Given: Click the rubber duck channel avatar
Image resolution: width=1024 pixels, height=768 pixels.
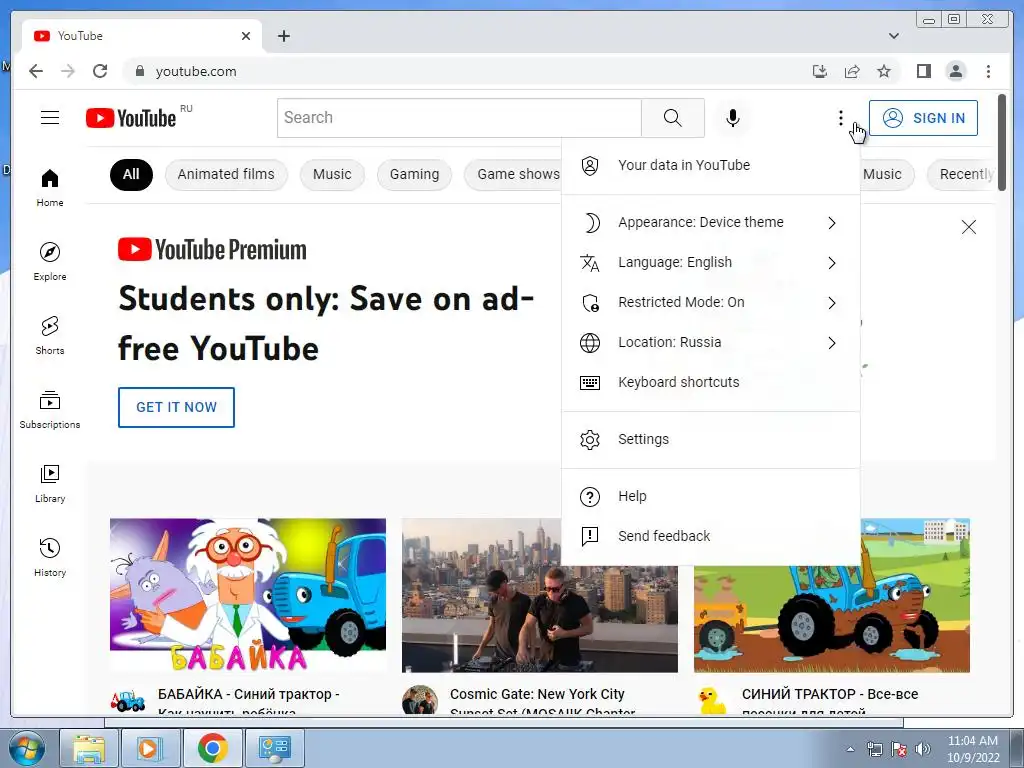Looking at the screenshot, I should click(x=712, y=700).
